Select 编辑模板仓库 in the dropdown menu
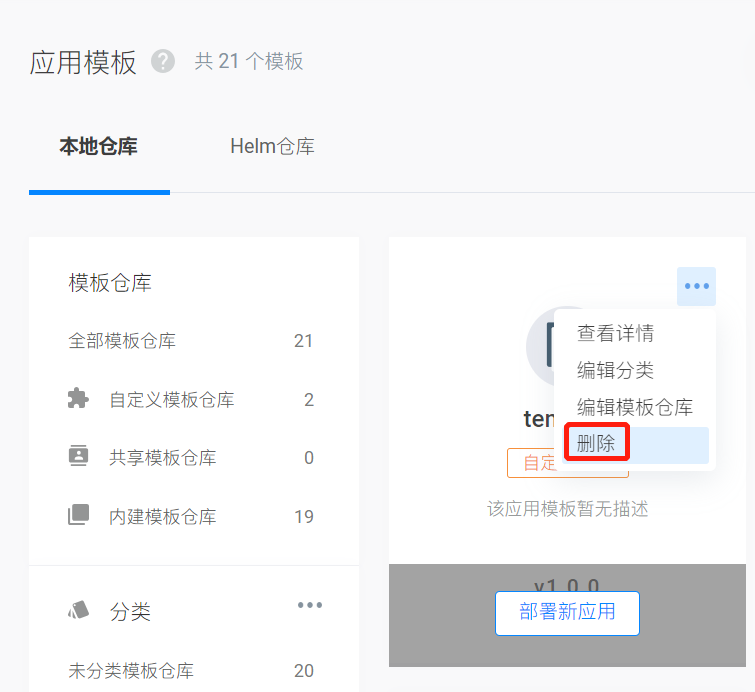The image size is (755, 692). coord(634,407)
